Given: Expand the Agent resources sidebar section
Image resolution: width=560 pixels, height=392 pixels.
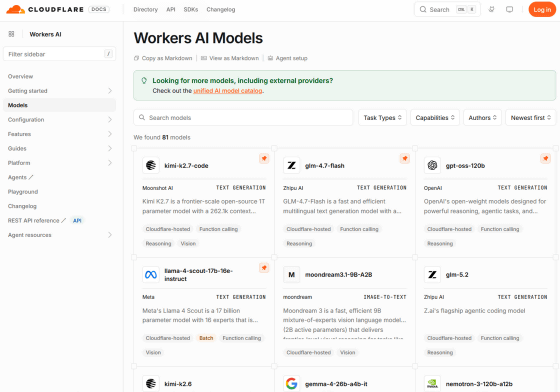Looking at the screenshot, I should pyautogui.click(x=110, y=235).
